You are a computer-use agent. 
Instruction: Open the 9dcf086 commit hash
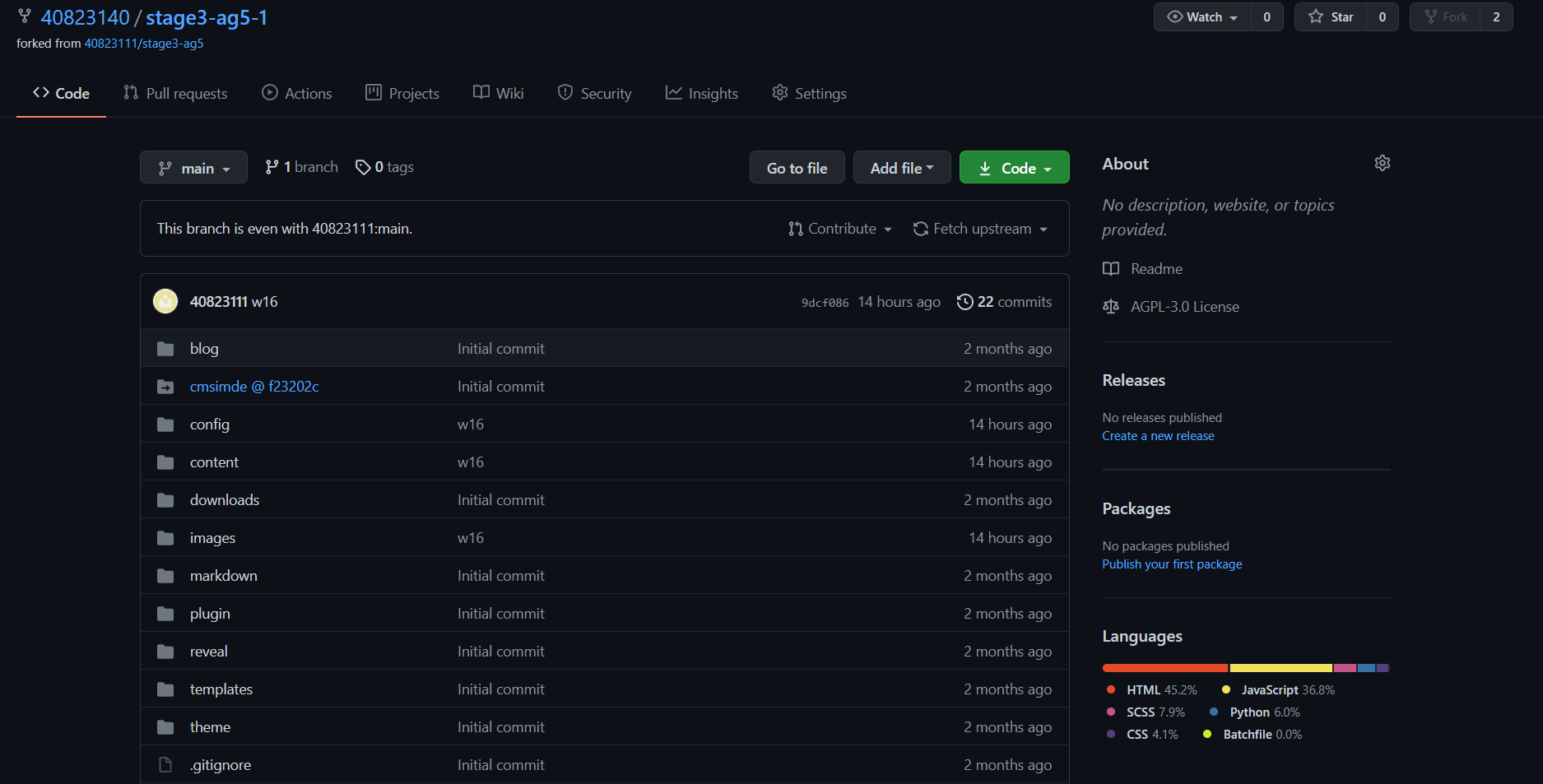(825, 303)
